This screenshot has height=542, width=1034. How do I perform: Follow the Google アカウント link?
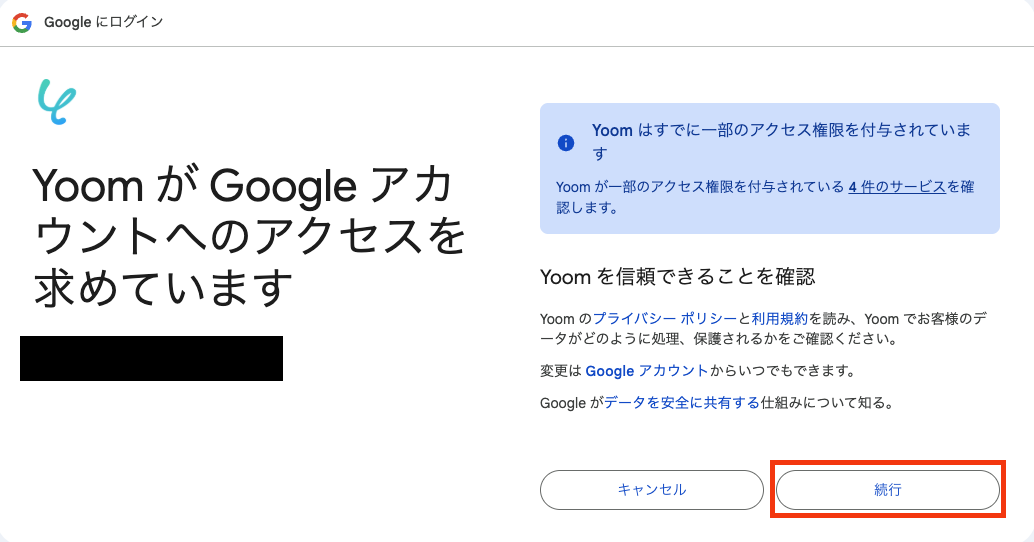(x=647, y=371)
